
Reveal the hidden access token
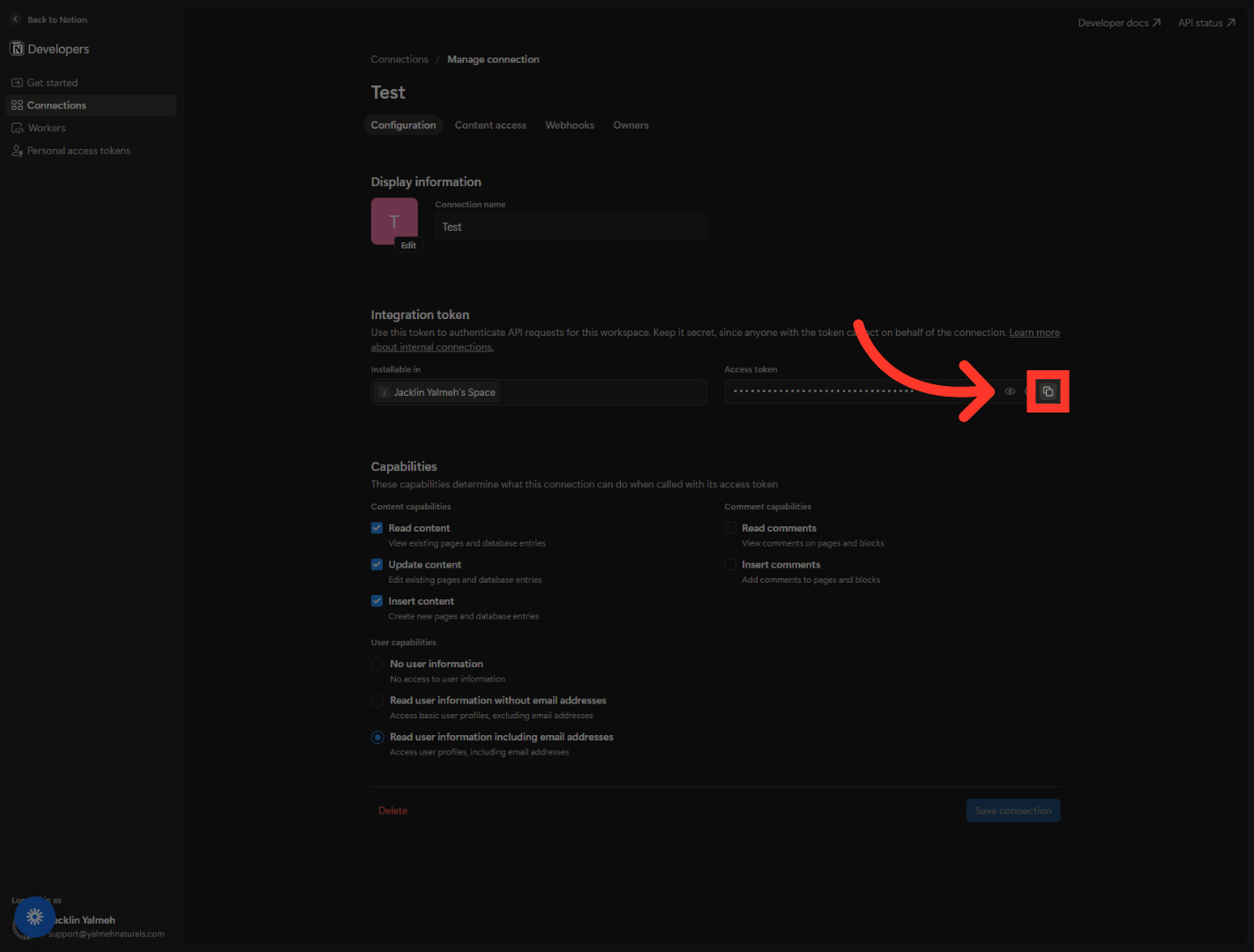click(x=1010, y=391)
